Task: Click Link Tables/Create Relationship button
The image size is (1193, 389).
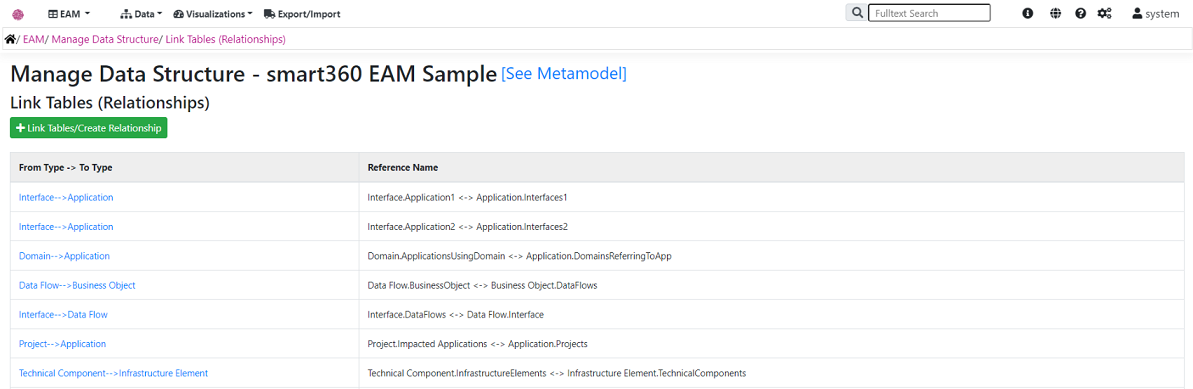Action: click(88, 128)
